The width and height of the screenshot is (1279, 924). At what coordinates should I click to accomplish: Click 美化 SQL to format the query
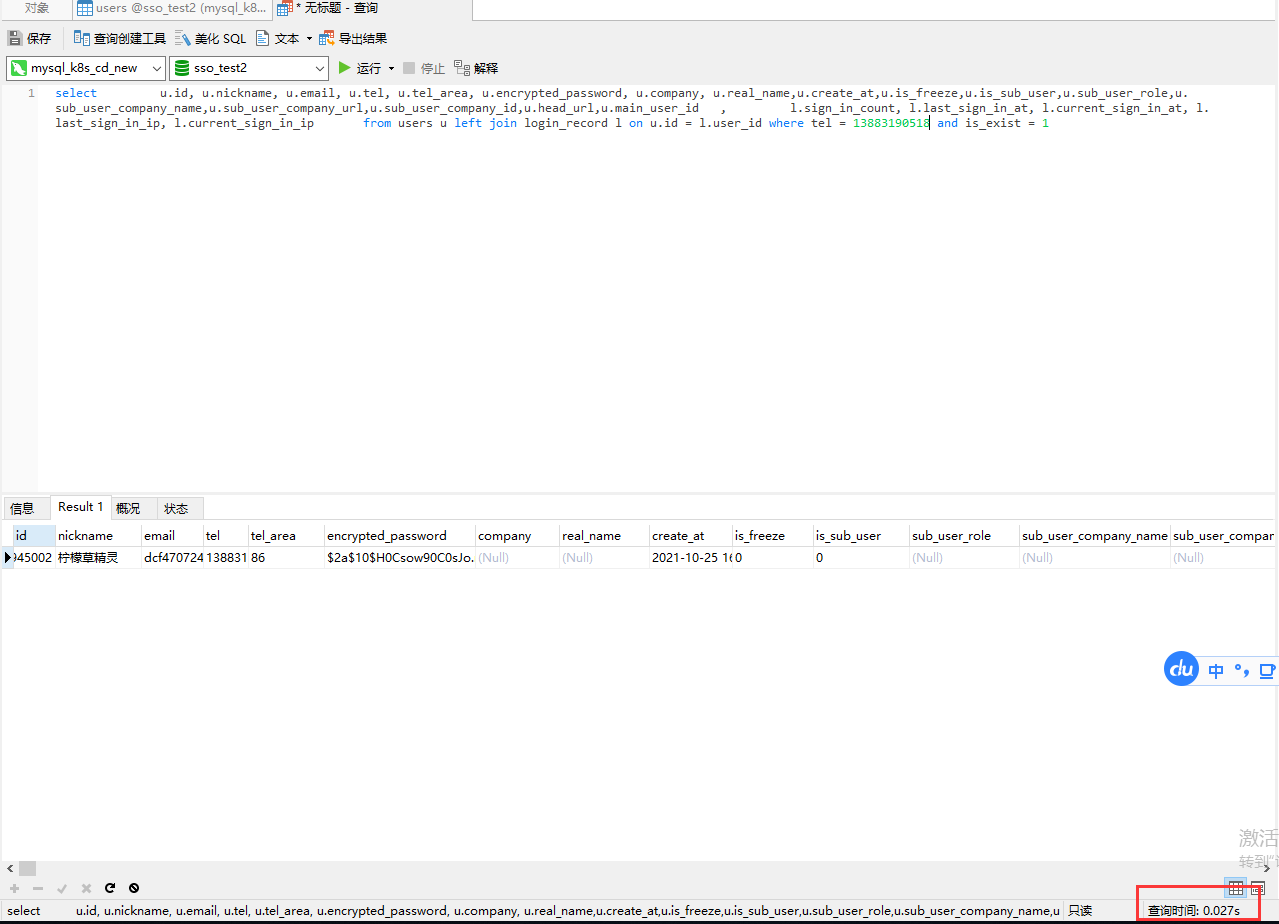210,39
